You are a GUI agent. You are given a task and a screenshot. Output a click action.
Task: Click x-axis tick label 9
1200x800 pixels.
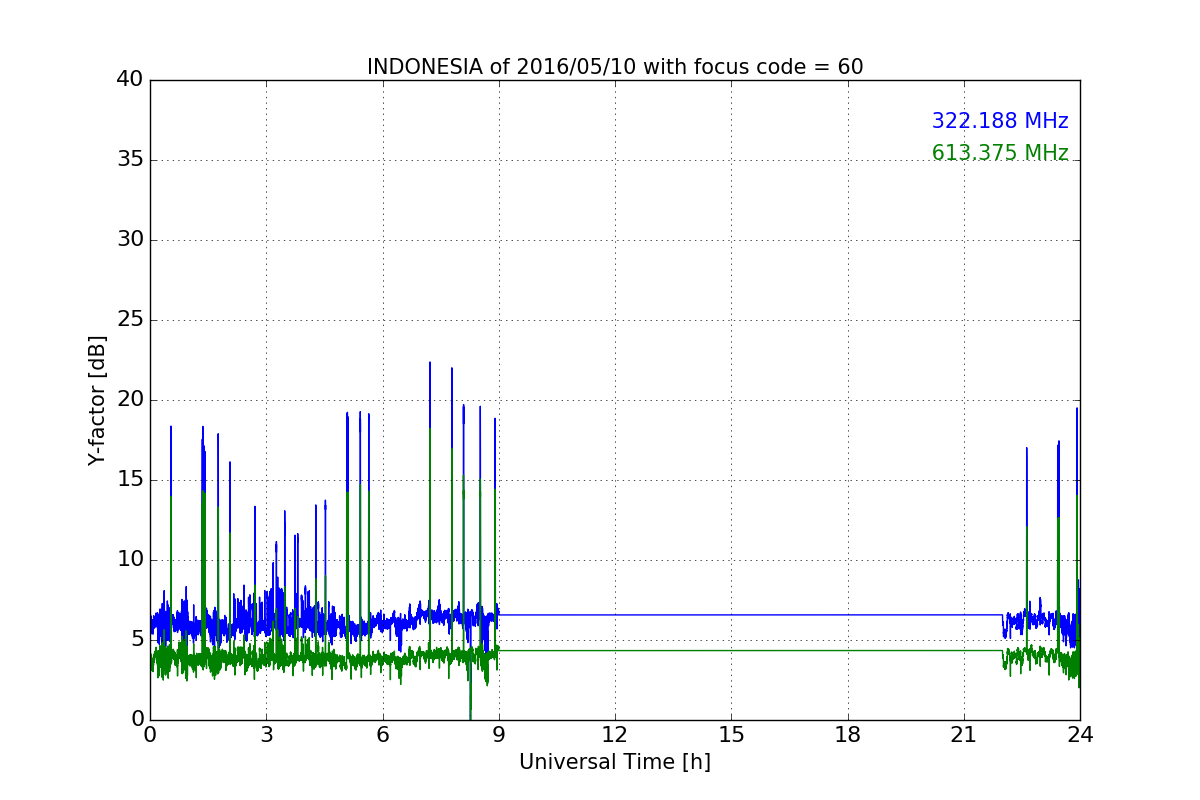pos(499,735)
